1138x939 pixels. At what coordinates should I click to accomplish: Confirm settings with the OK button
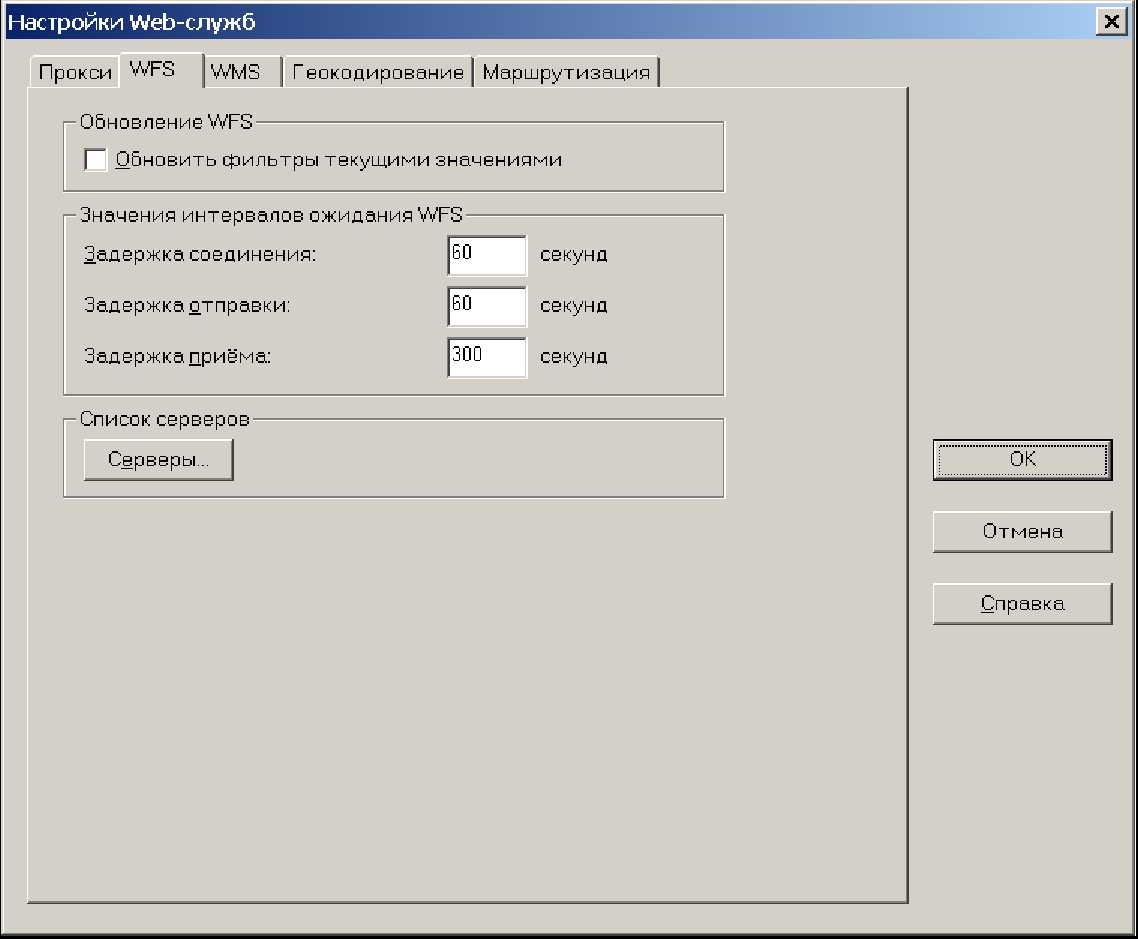pyautogui.click(x=1022, y=460)
